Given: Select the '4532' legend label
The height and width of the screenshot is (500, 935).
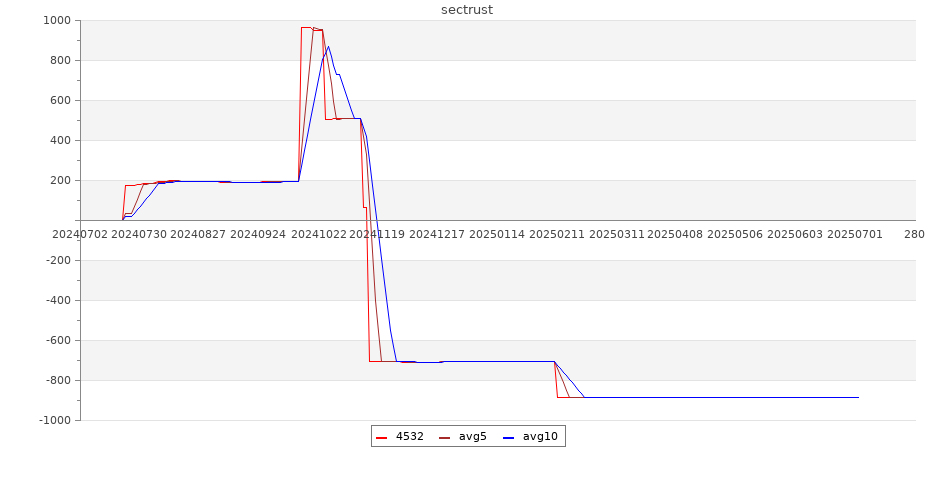Looking at the screenshot, I should (x=410, y=436).
